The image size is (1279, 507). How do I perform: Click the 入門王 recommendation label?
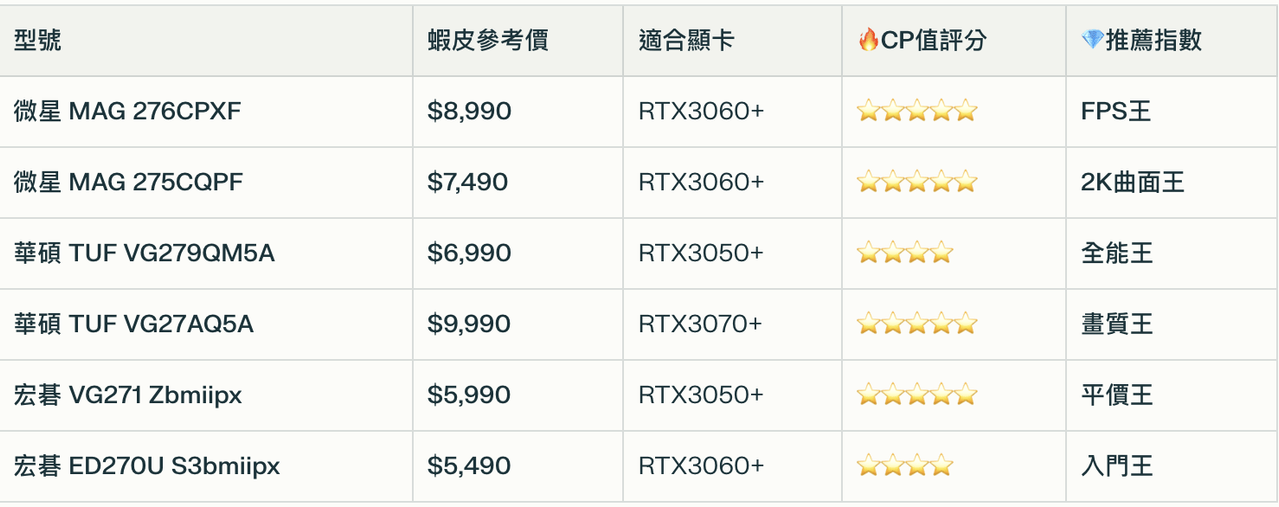(1117, 466)
